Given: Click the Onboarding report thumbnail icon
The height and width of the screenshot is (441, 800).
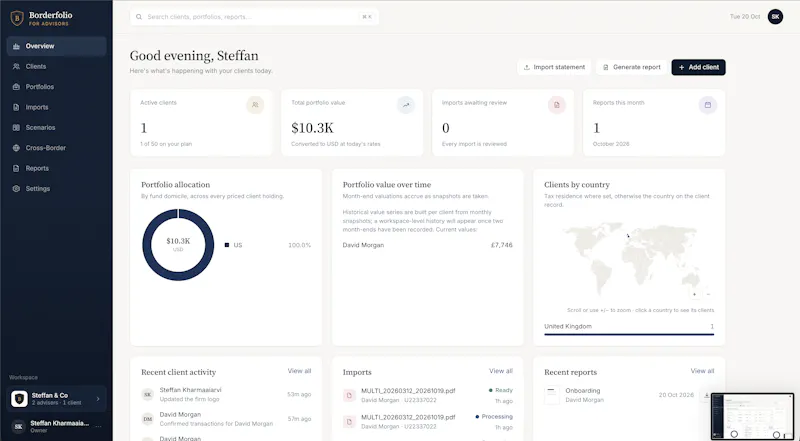Looking at the screenshot, I should [x=552, y=395].
